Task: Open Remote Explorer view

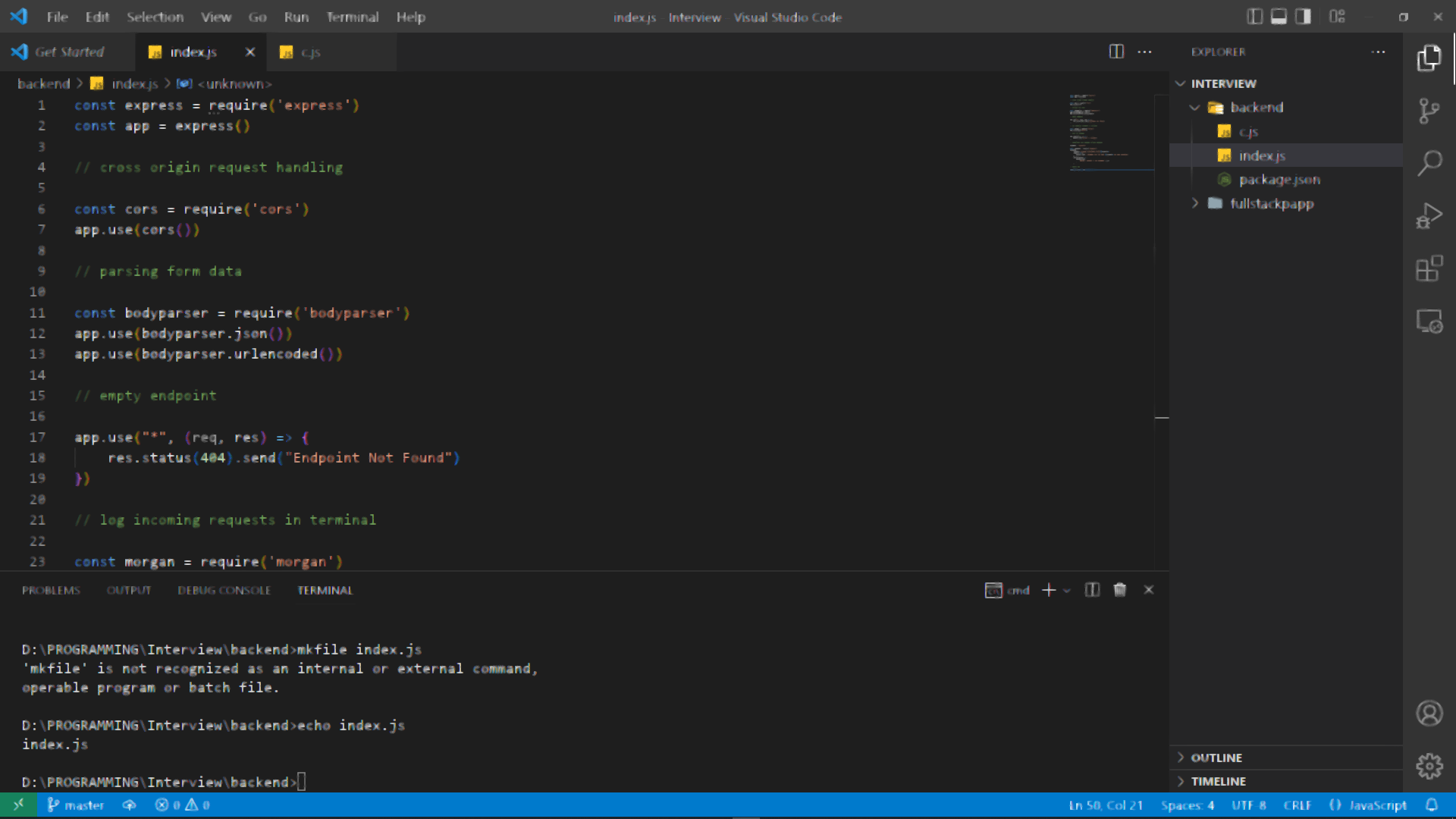Action: point(1429,321)
